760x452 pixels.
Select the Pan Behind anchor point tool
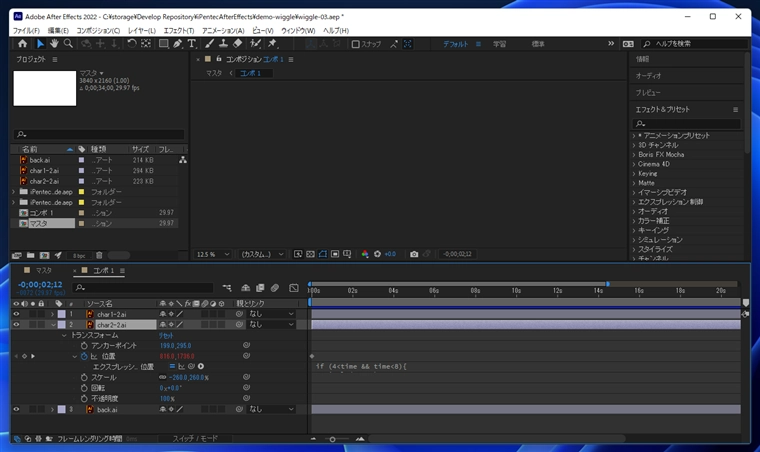[x=146, y=44]
